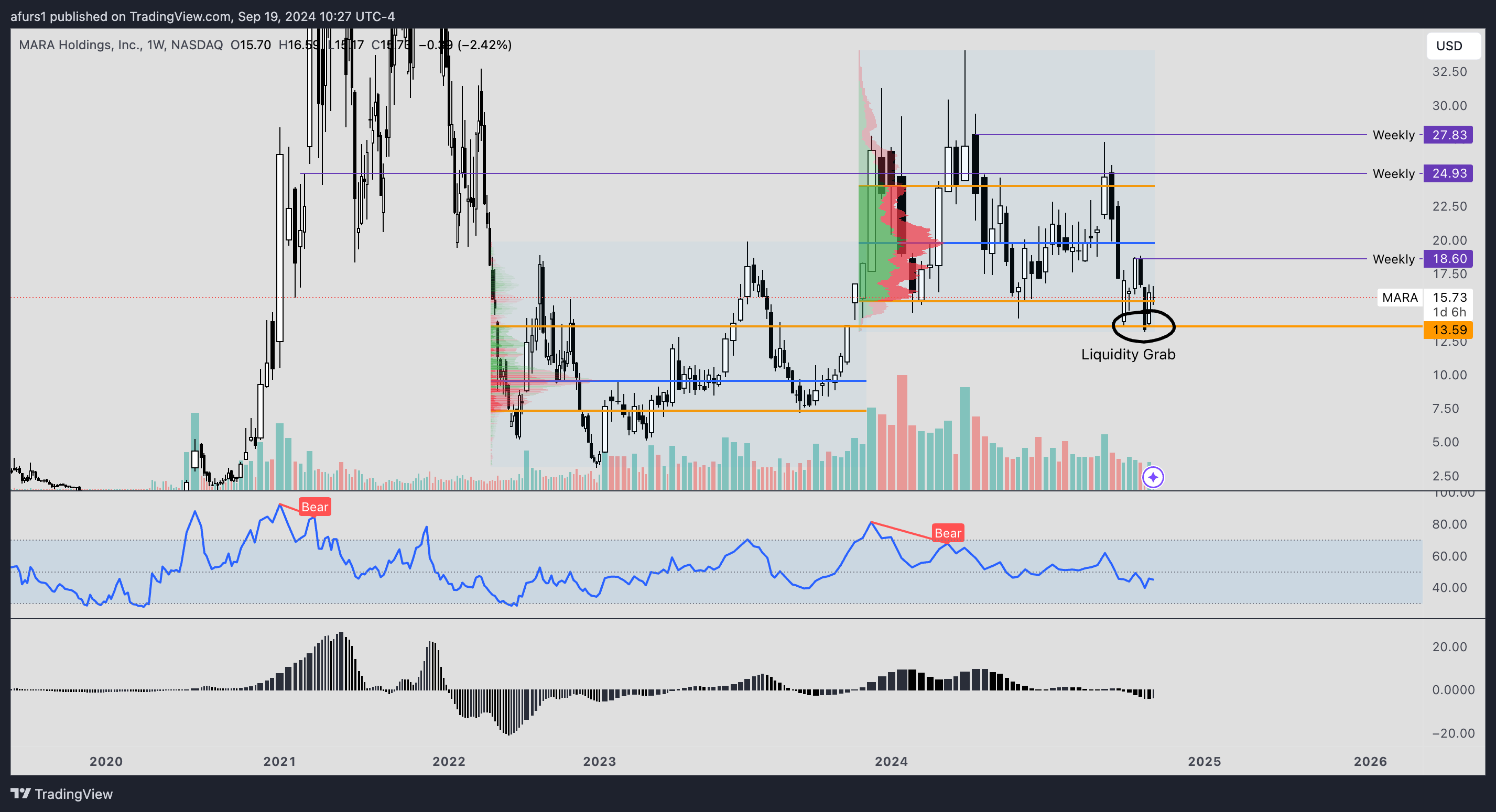Click the 20.00 price axis value

coord(1449,240)
